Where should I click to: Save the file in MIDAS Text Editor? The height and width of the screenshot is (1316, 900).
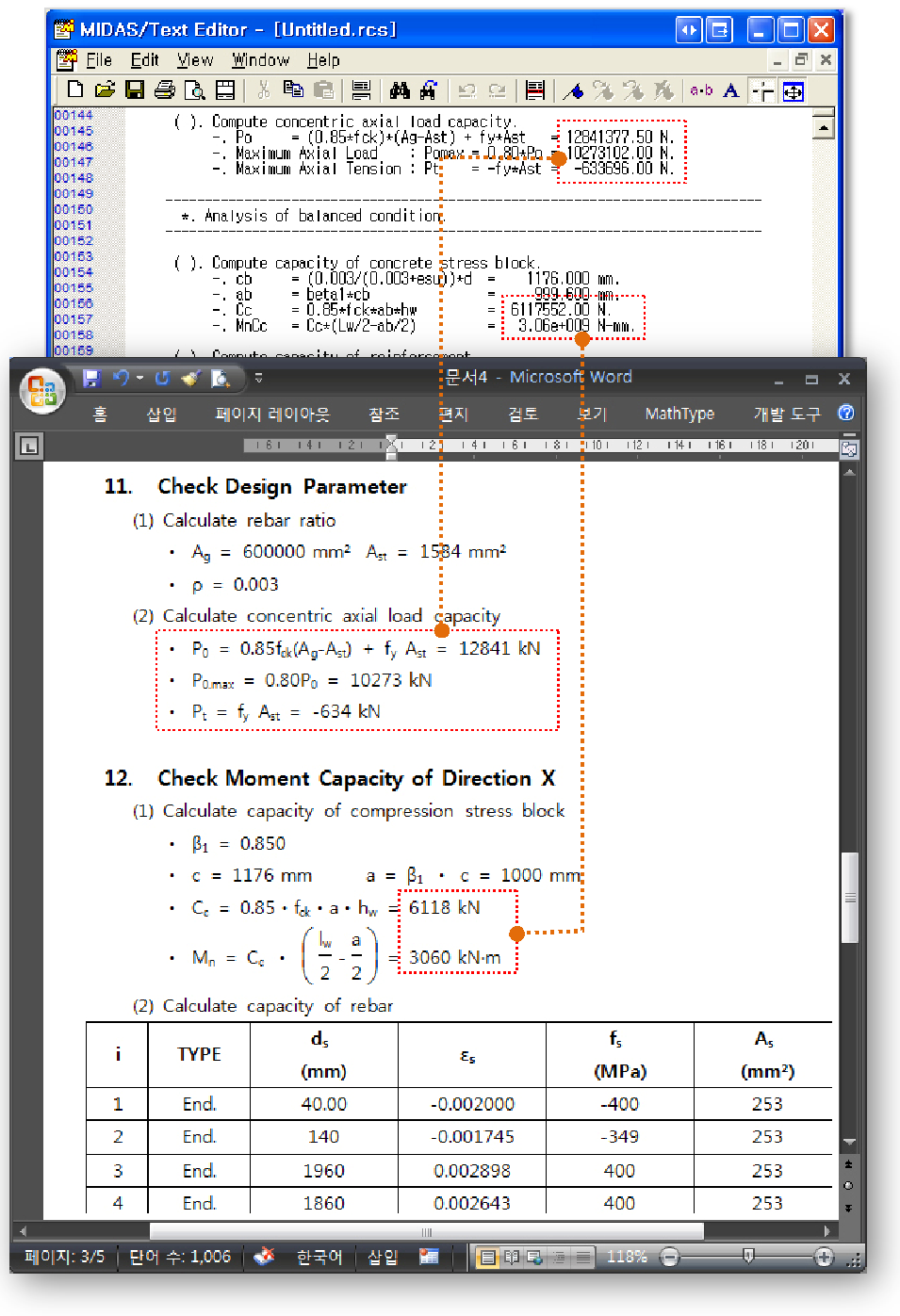(135, 89)
